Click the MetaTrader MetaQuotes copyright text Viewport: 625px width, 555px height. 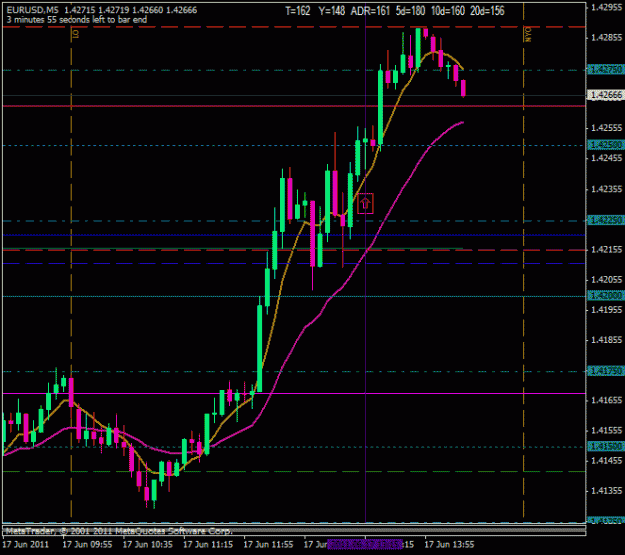(119, 531)
